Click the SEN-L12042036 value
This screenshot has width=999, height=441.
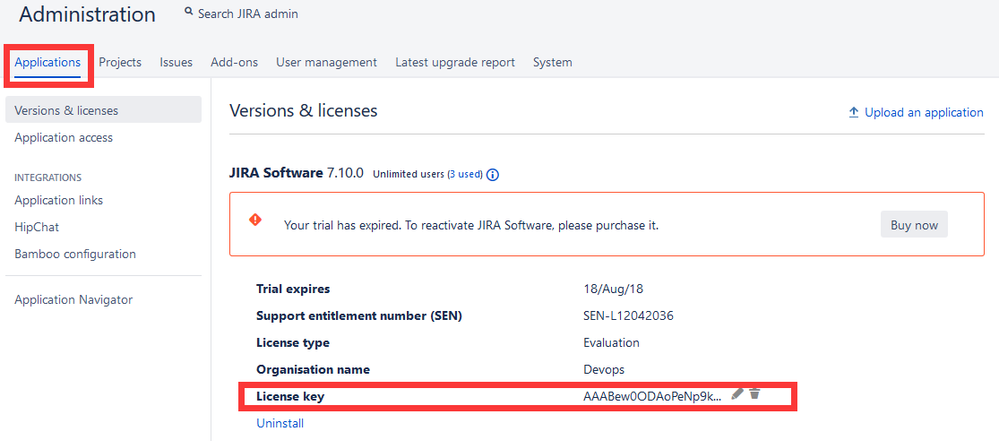tap(629, 315)
